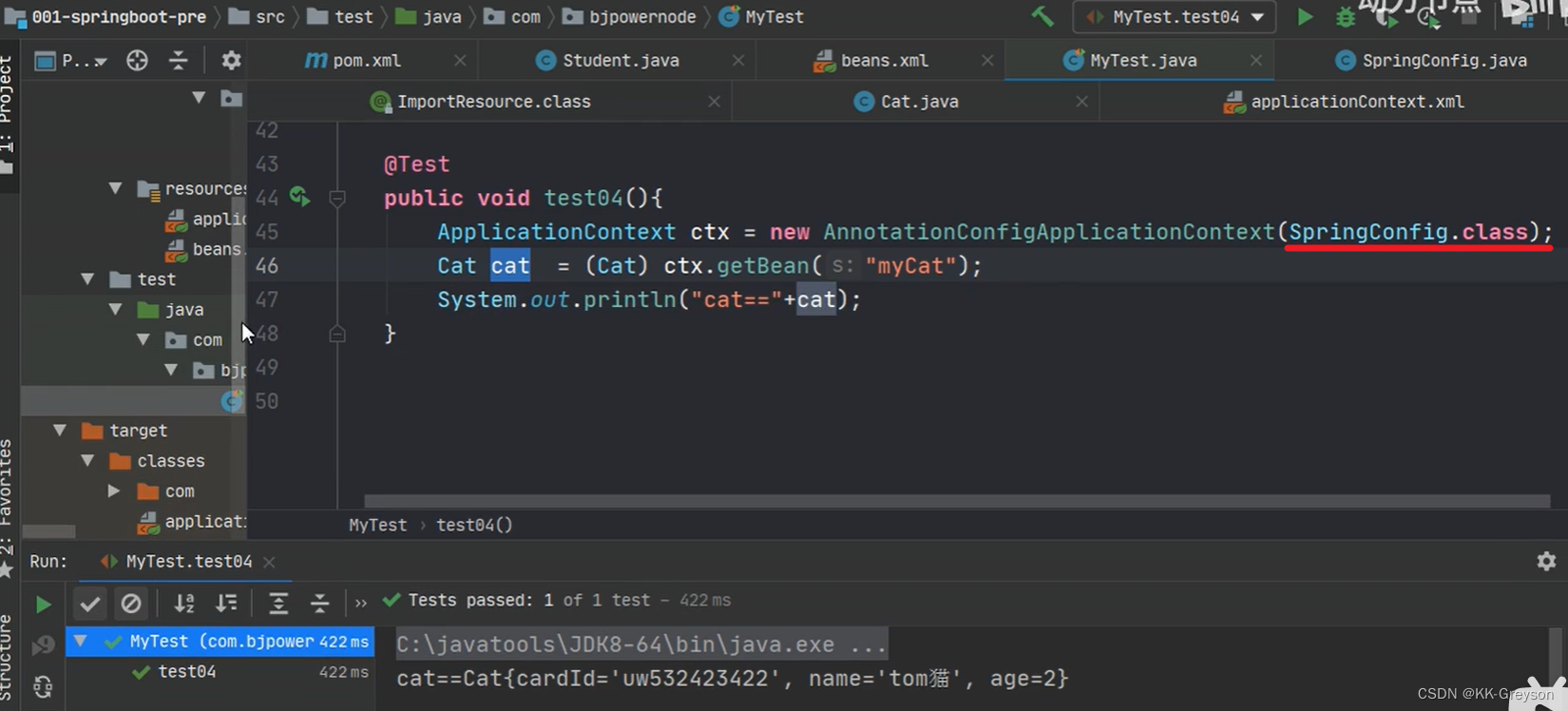
Task: Collapse the java folder under test
Action: coord(115,310)
